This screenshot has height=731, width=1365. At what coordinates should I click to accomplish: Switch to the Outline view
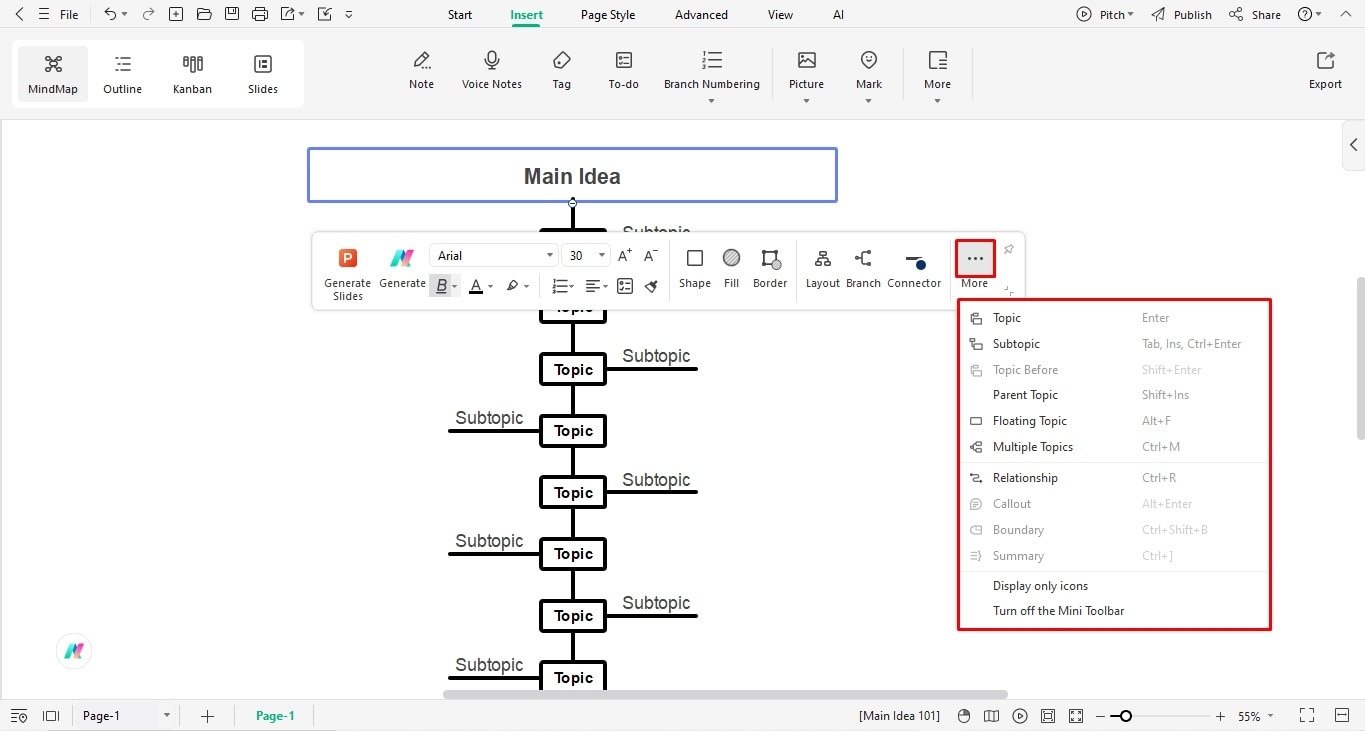coord(122,75)
